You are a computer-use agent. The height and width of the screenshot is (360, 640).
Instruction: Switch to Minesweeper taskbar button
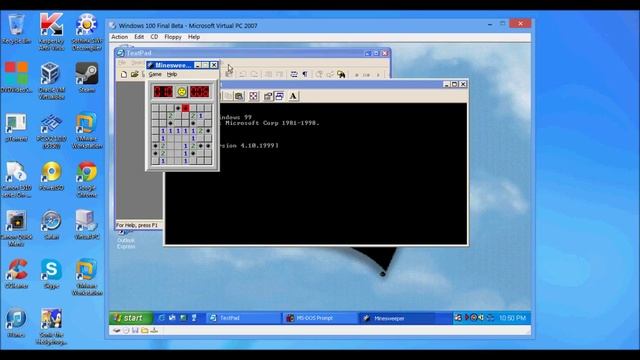click(x=397, y=318)
